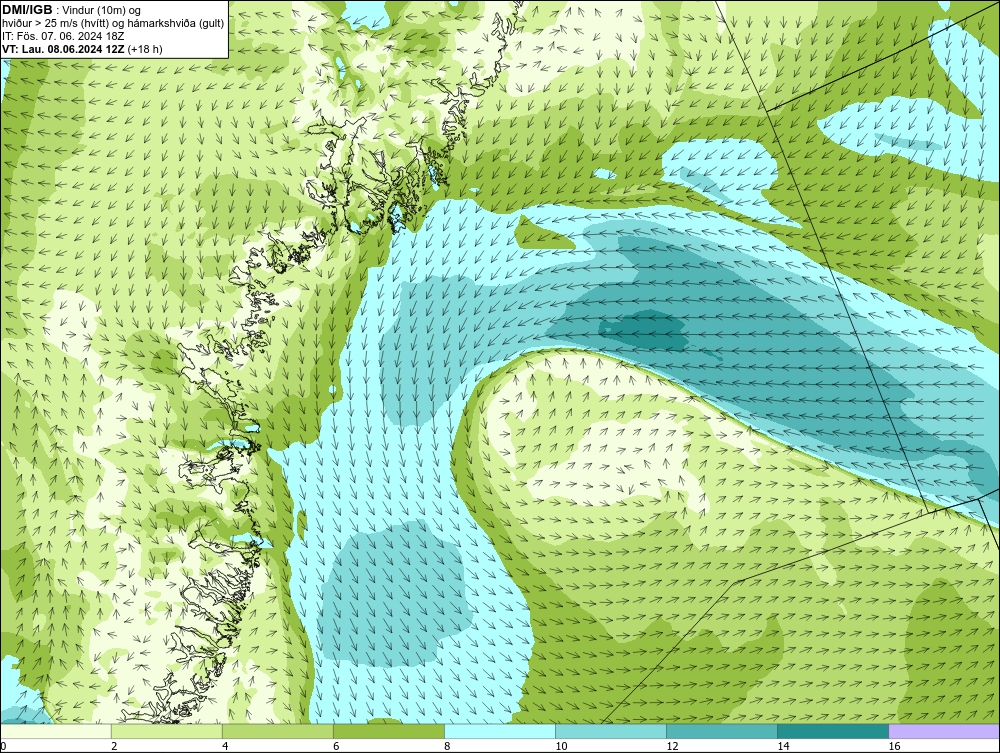Screen dimensions: 1000x753
Task: Click the 'DMI/IGB' title text
Action: click(x=27, y=10)
